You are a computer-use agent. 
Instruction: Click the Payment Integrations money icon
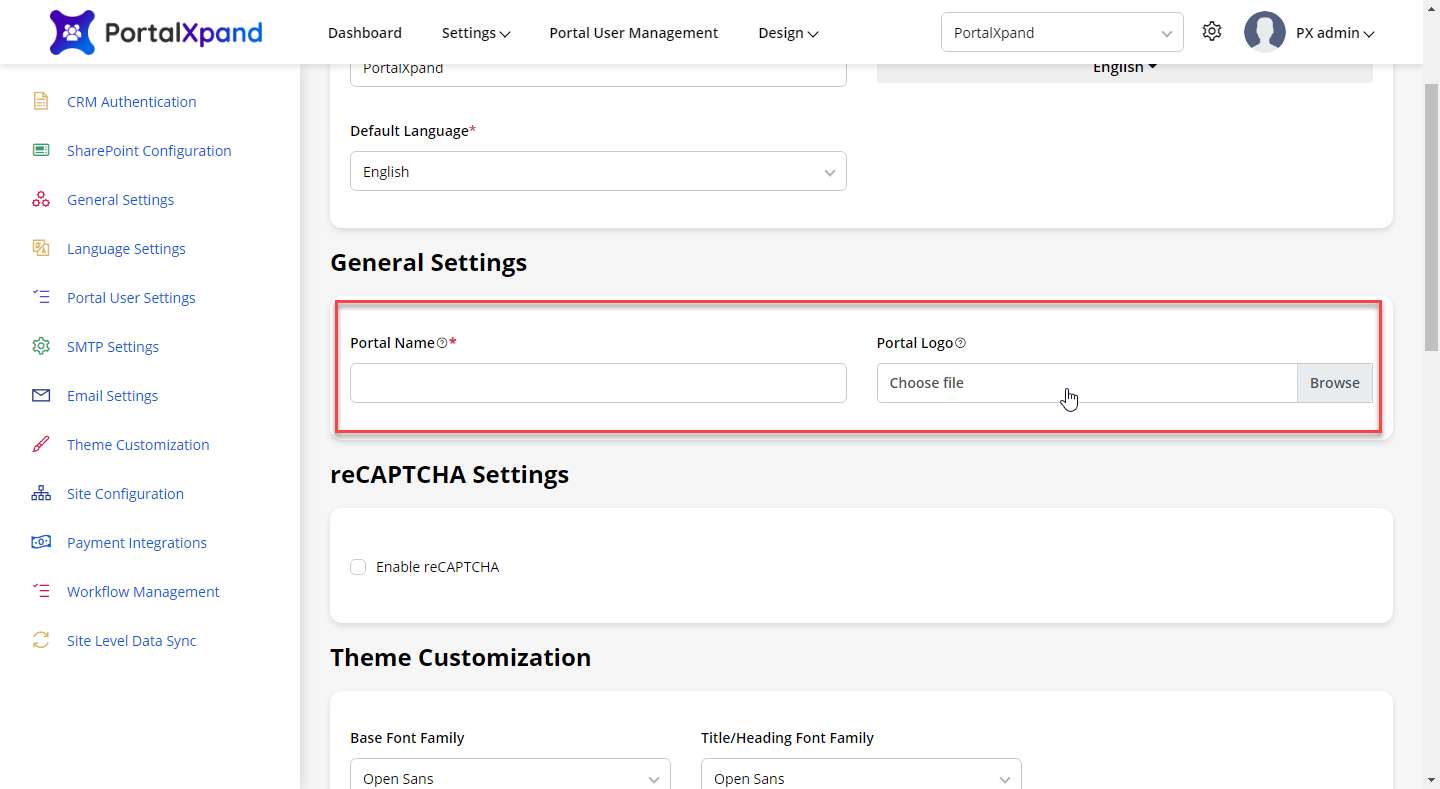[41, 543]
